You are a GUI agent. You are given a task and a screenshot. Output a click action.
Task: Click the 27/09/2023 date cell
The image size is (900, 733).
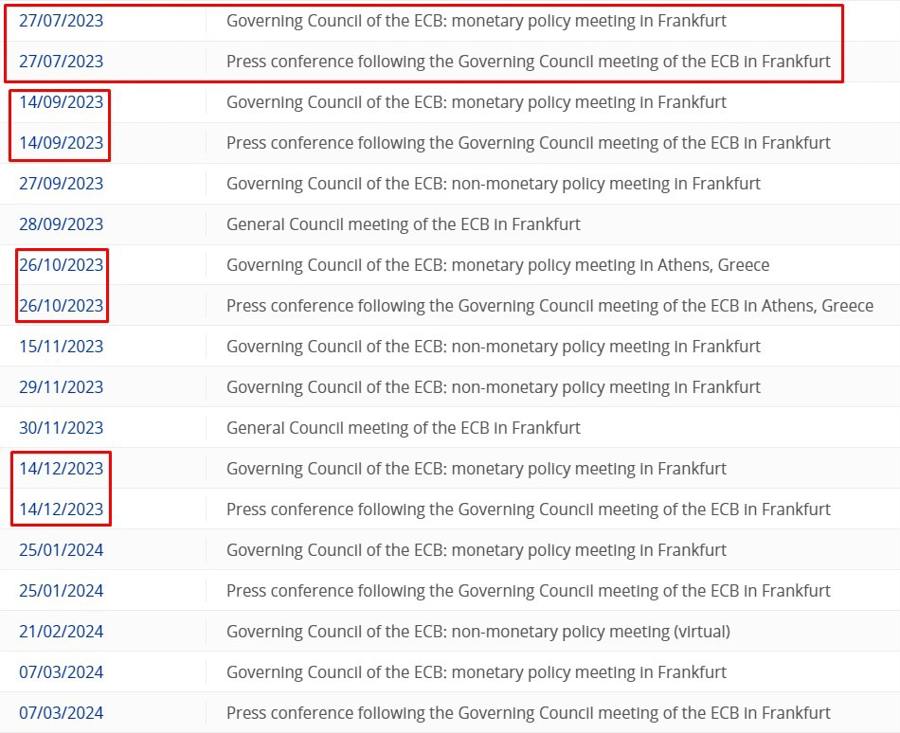pos(61,184)
